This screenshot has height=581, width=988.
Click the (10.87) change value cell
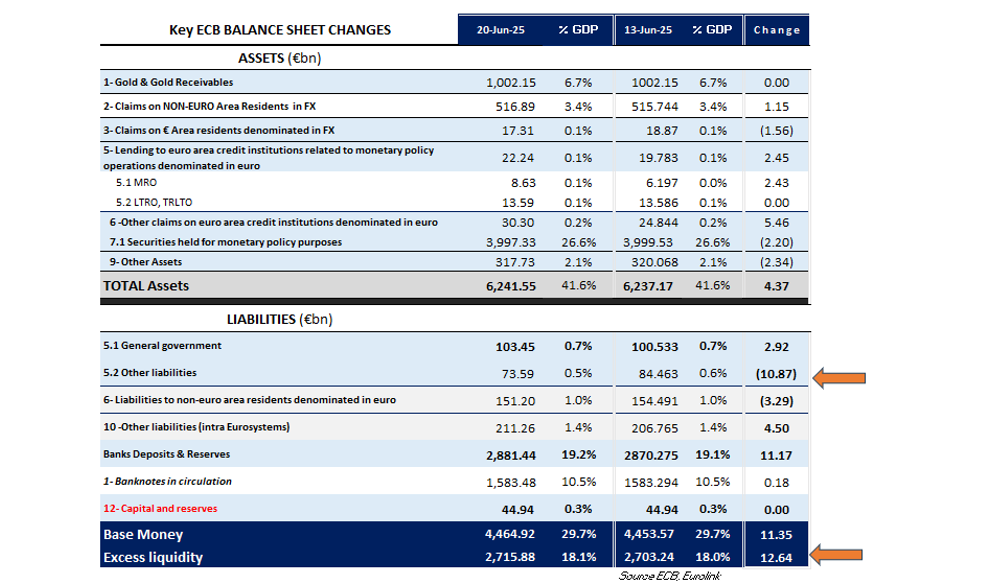pos(776,373)
